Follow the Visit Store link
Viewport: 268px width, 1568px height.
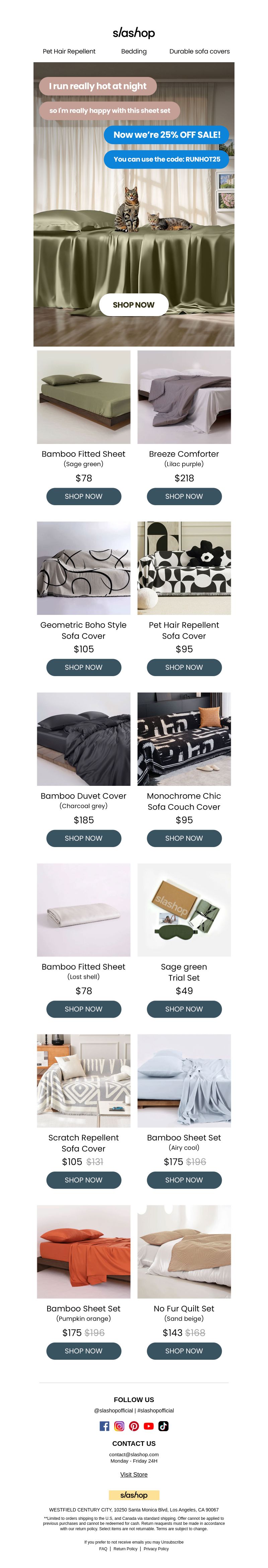(x=134, y=1474)
